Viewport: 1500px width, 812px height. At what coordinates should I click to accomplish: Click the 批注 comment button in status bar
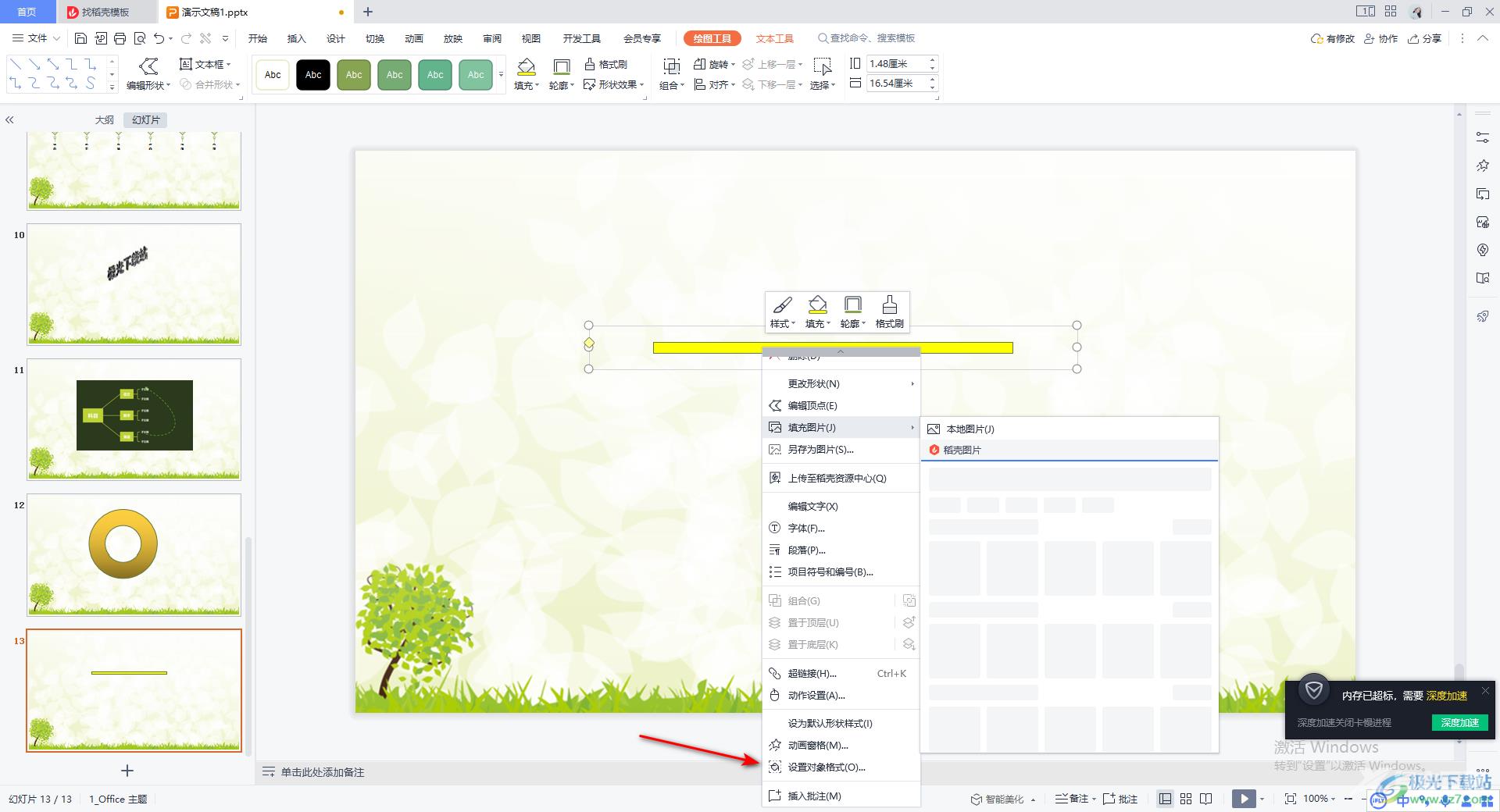pos(1120,799)
